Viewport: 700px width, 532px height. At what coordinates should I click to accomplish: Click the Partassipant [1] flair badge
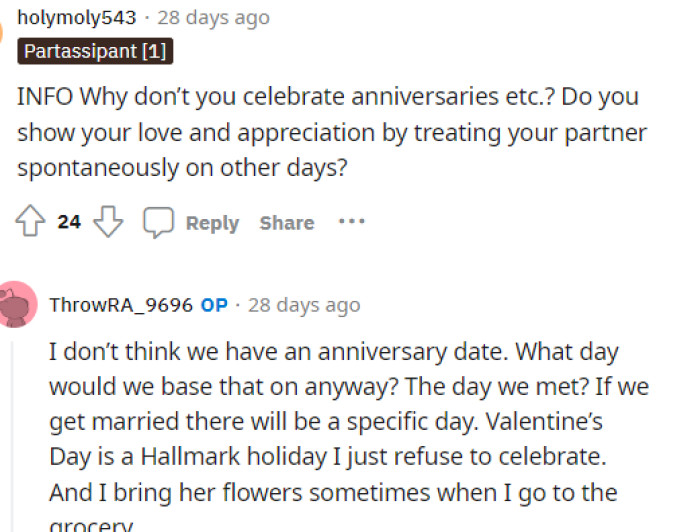coord(96,50)
